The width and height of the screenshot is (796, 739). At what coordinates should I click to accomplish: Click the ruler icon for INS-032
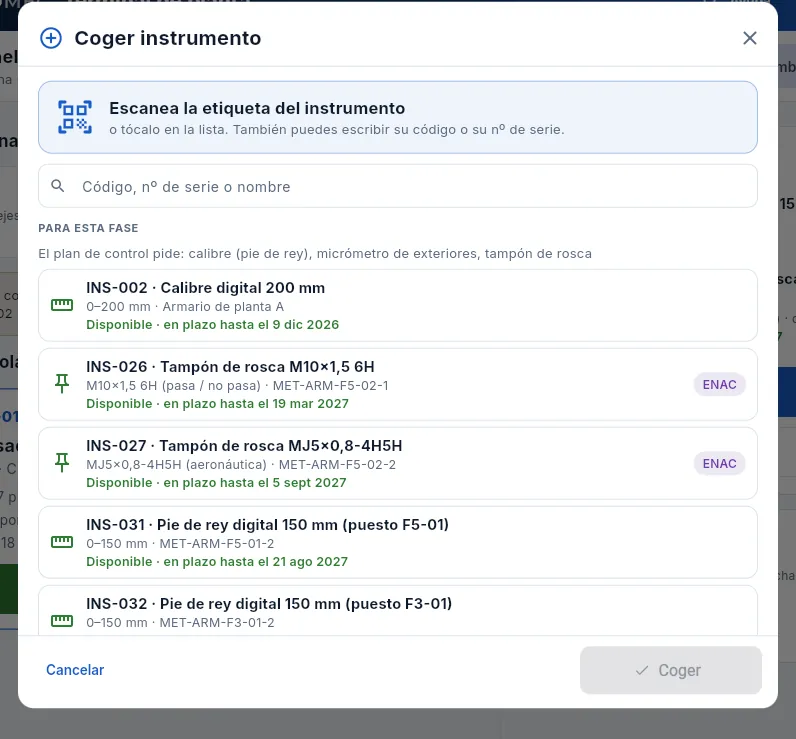click(x=62, y=621)
